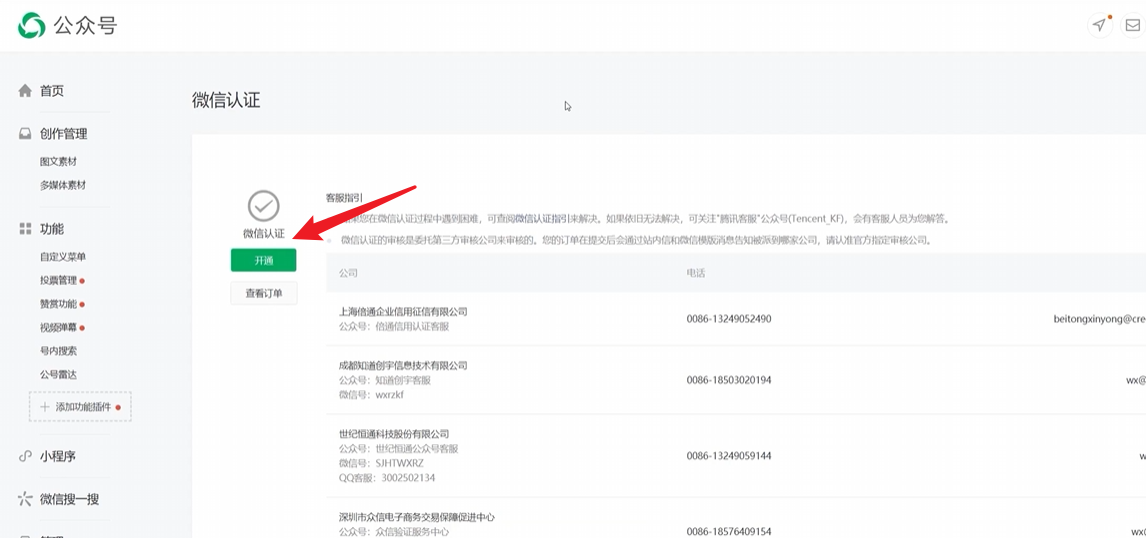
Task: Click the mini program icon beside 小程序
Action: [x=25, y=456]
